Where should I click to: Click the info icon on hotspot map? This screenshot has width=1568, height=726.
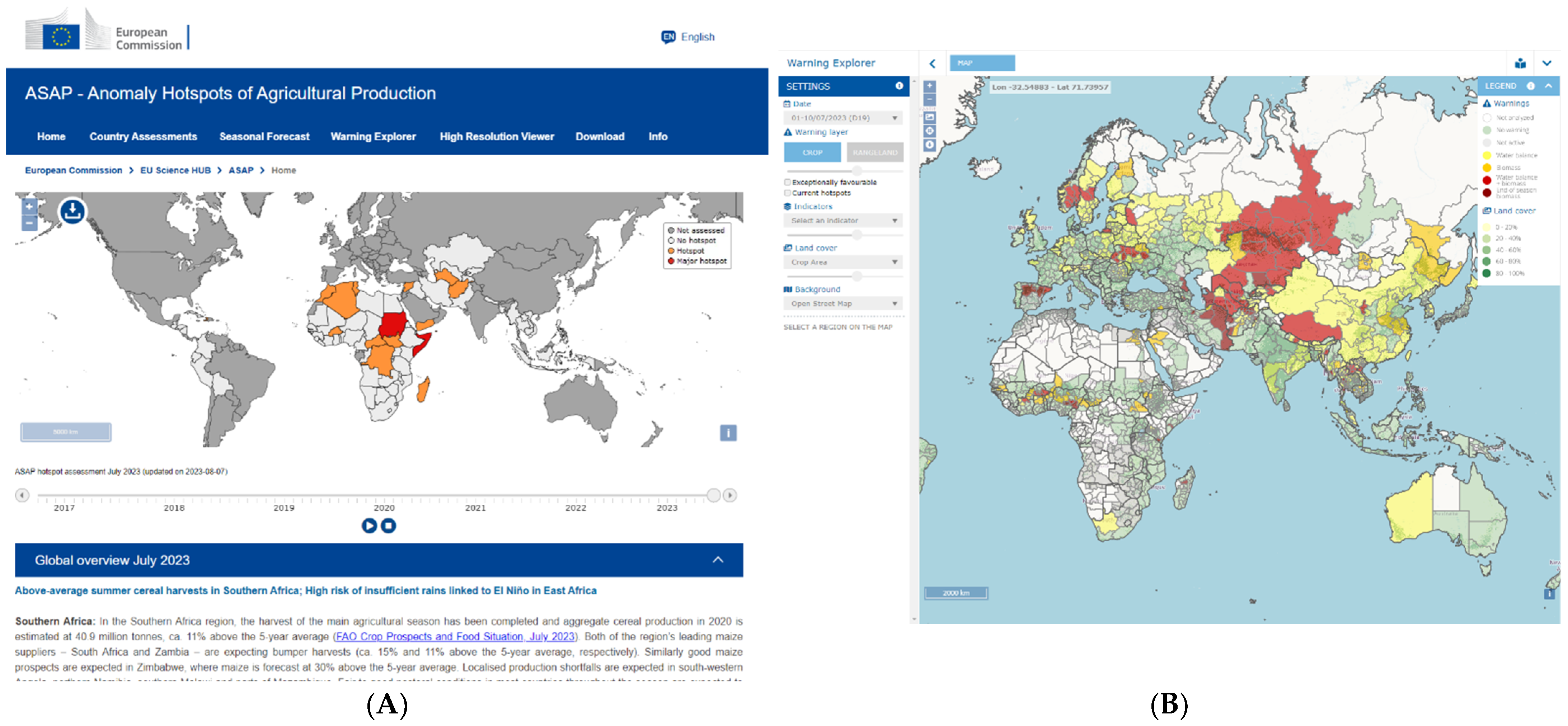pos(728,433)
